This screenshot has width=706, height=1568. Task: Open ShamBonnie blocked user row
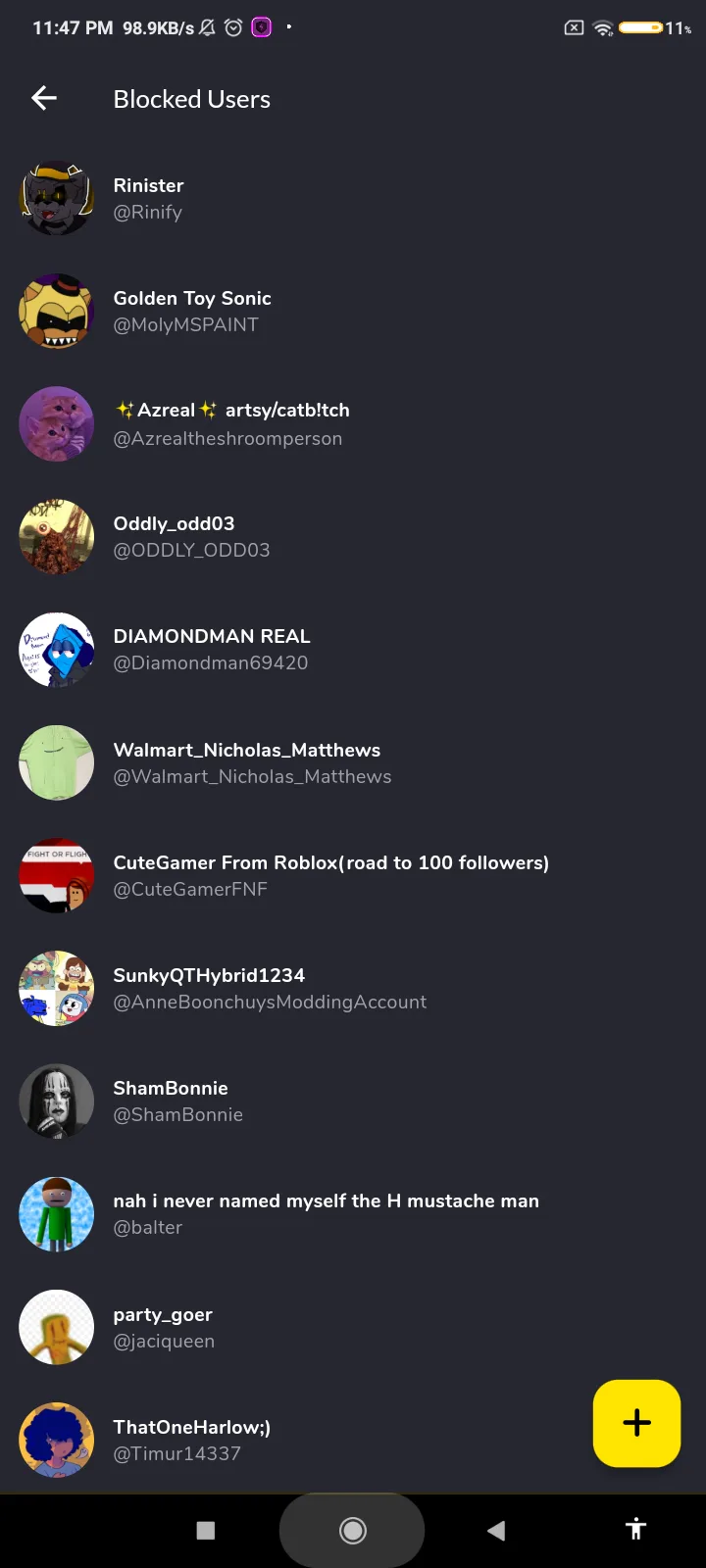[x=353, y=1101]
